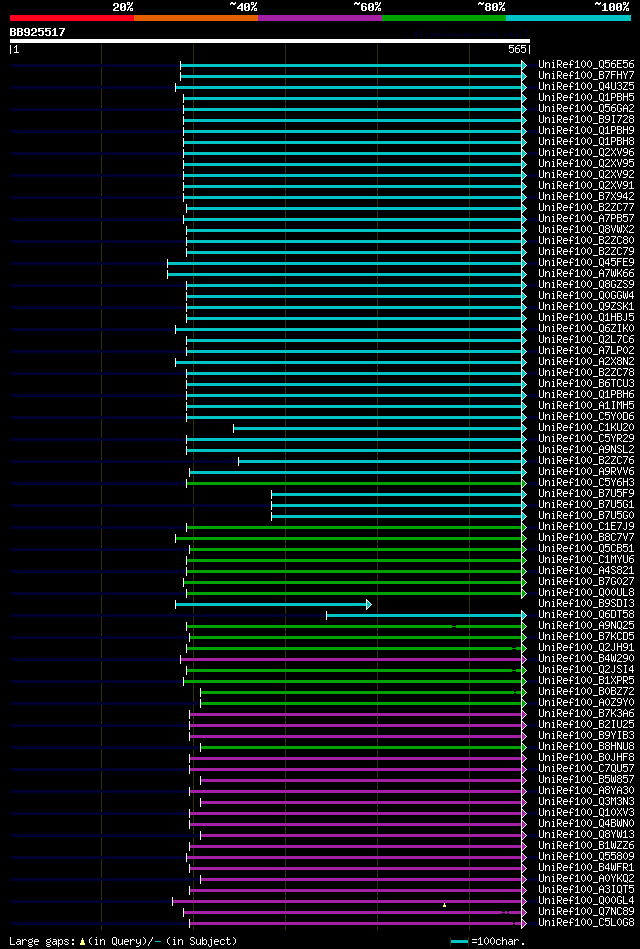Select the UniRef100_B9SDI3 label
The height and width of the screenshot is (949, 640).
[x=587, y=603]
